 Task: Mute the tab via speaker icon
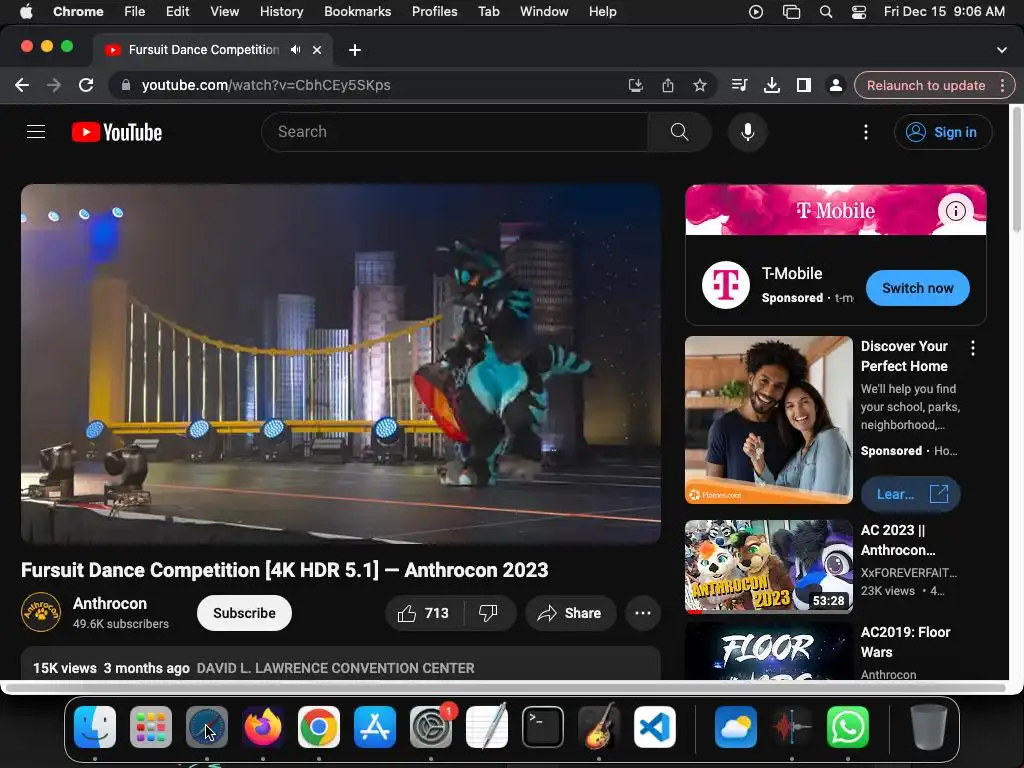pos(296,50)
